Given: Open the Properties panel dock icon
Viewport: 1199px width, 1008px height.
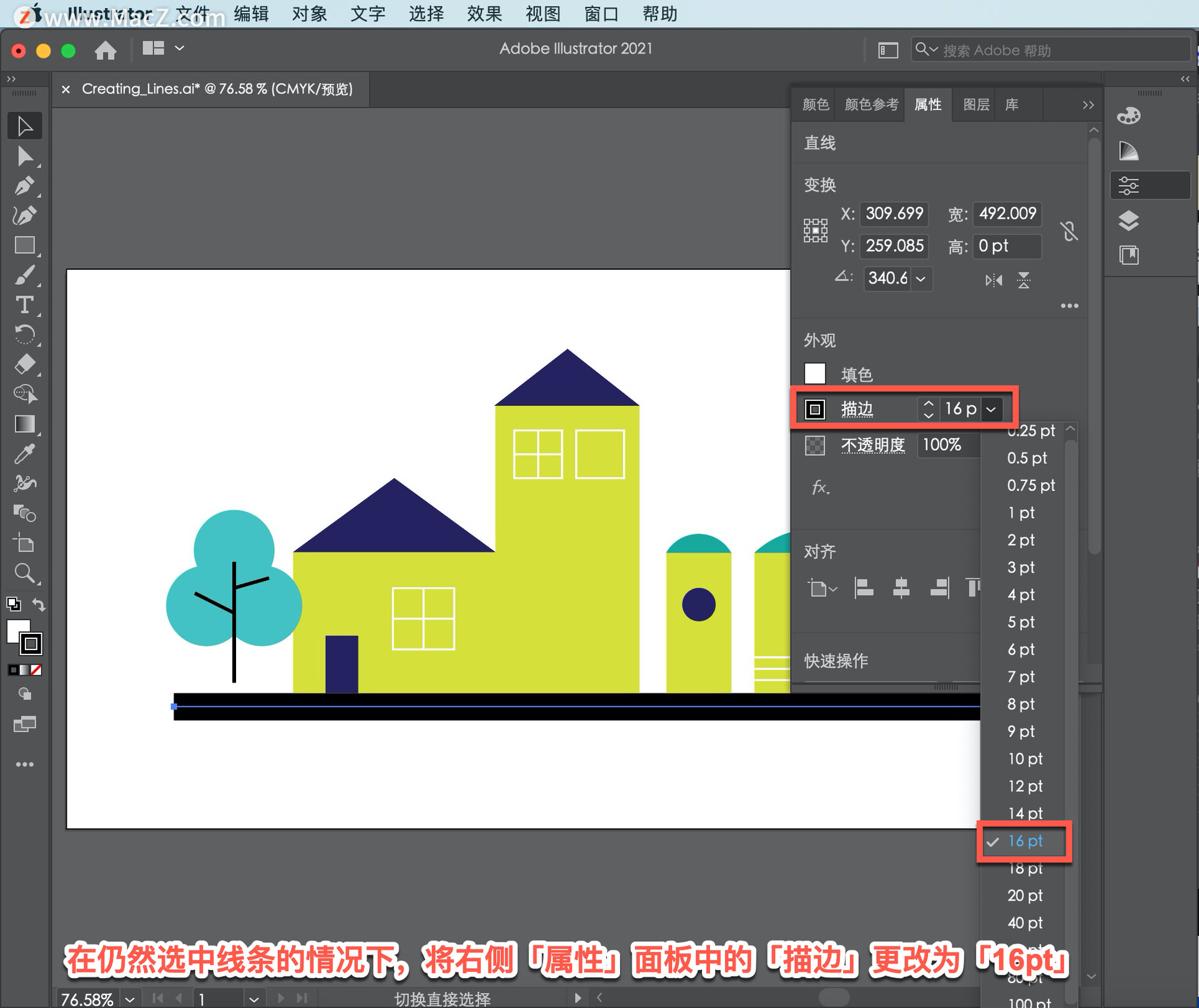Looking at the screenshot, I should 1128,185.
